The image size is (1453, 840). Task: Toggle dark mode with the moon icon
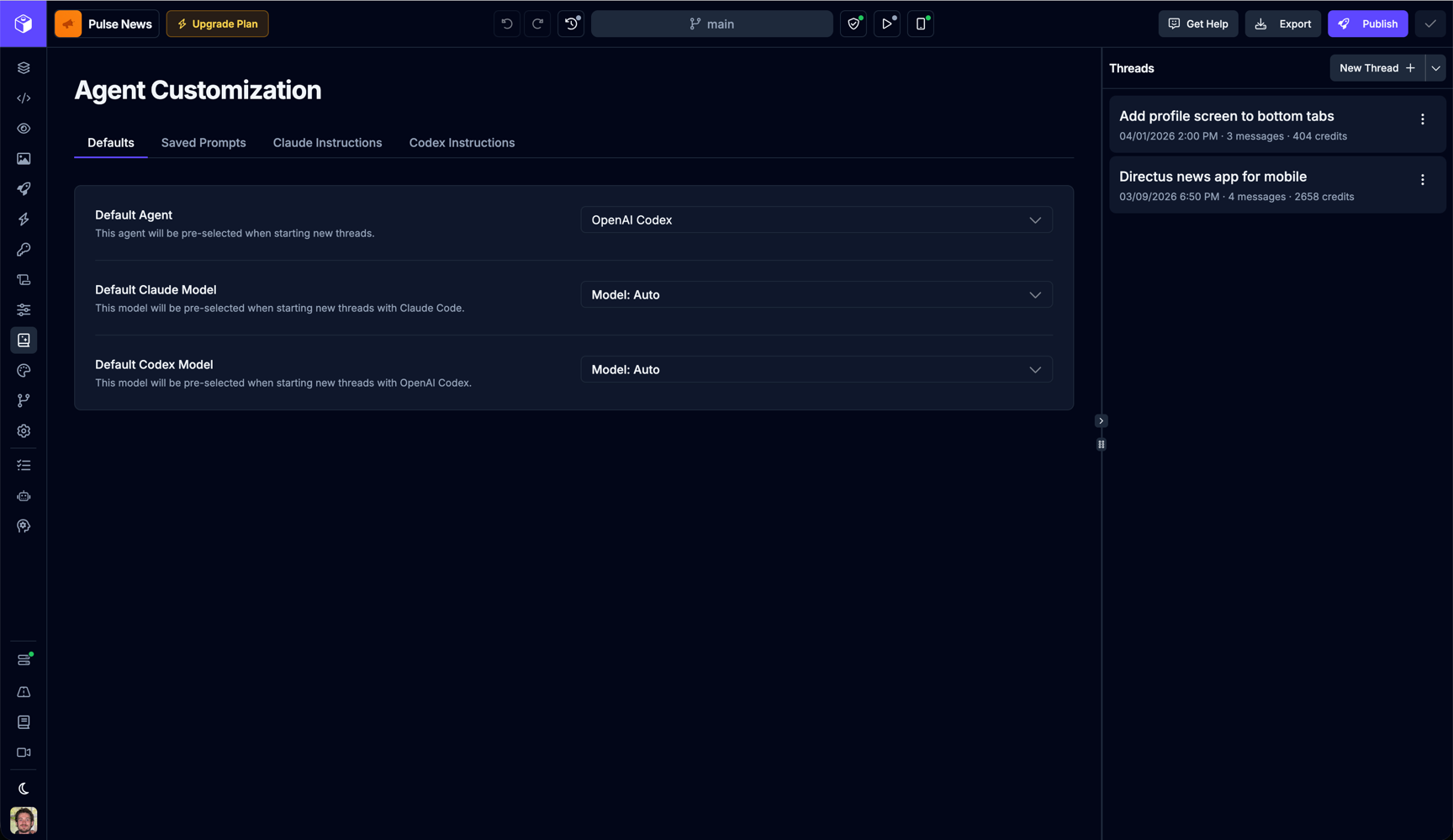(24, 789)
